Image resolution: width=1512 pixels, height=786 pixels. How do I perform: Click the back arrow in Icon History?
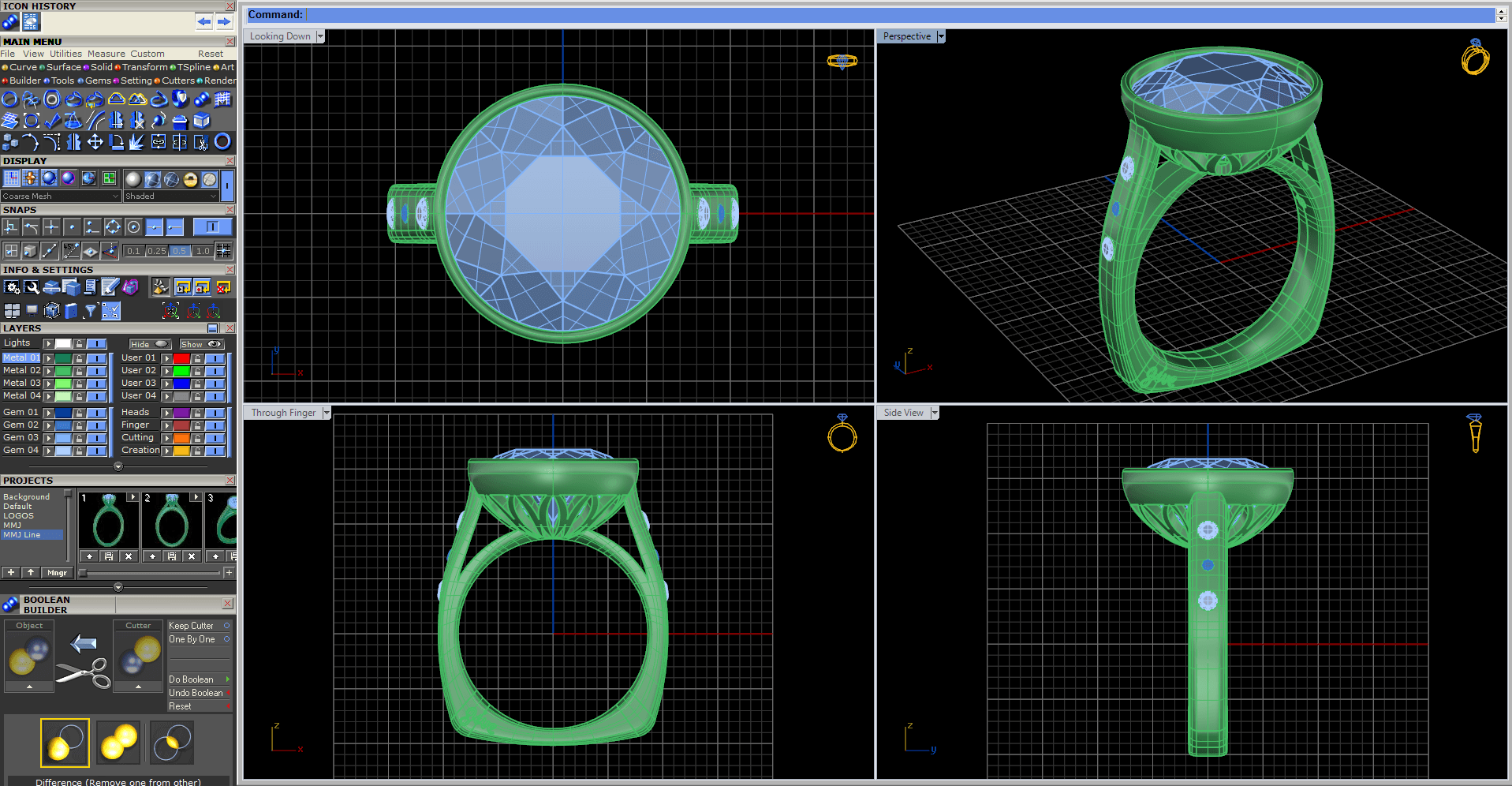pyautogui.click(x=204, y=21)
